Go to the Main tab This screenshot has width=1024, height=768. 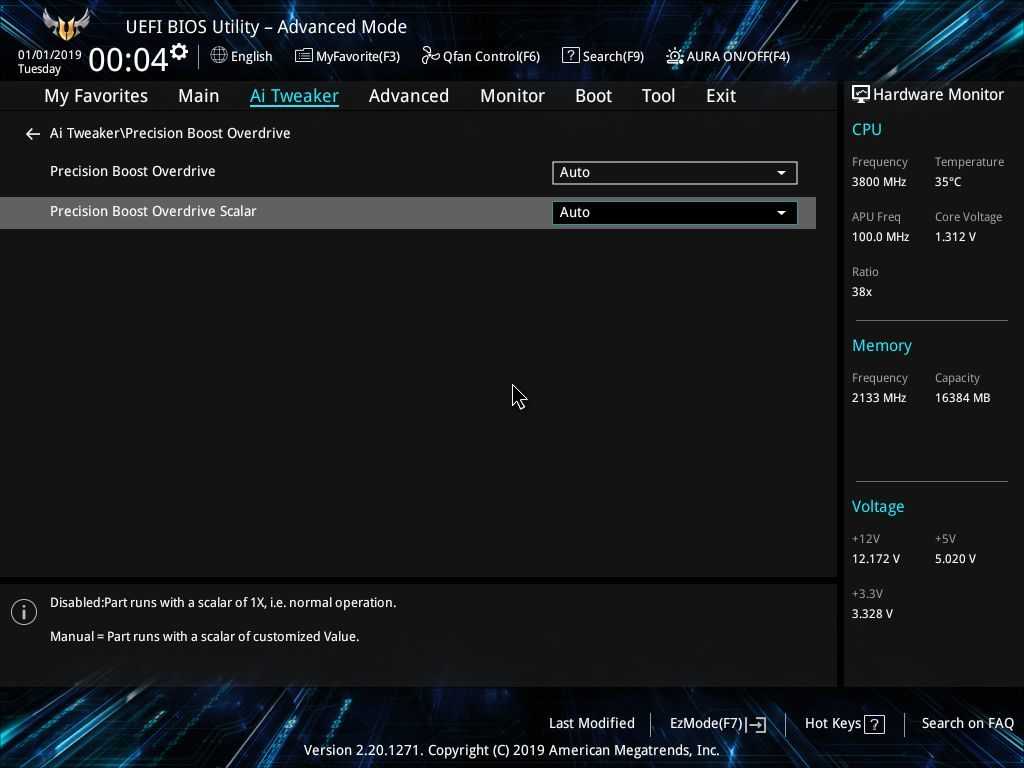[x=198, y=96]
